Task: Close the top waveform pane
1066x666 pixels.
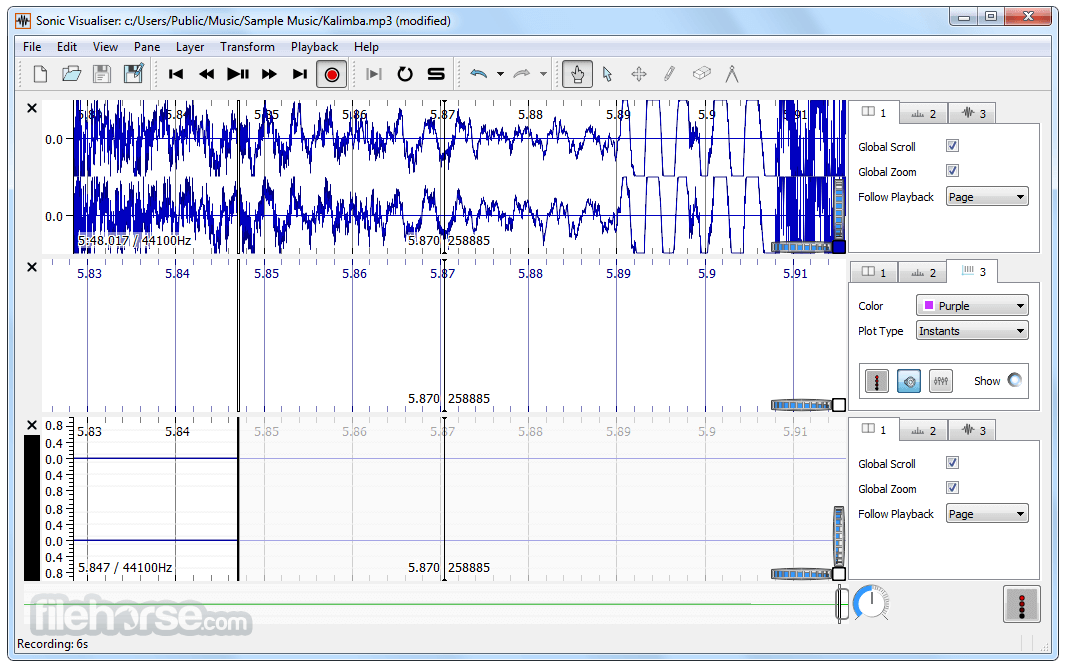Action: coord(32,108)
